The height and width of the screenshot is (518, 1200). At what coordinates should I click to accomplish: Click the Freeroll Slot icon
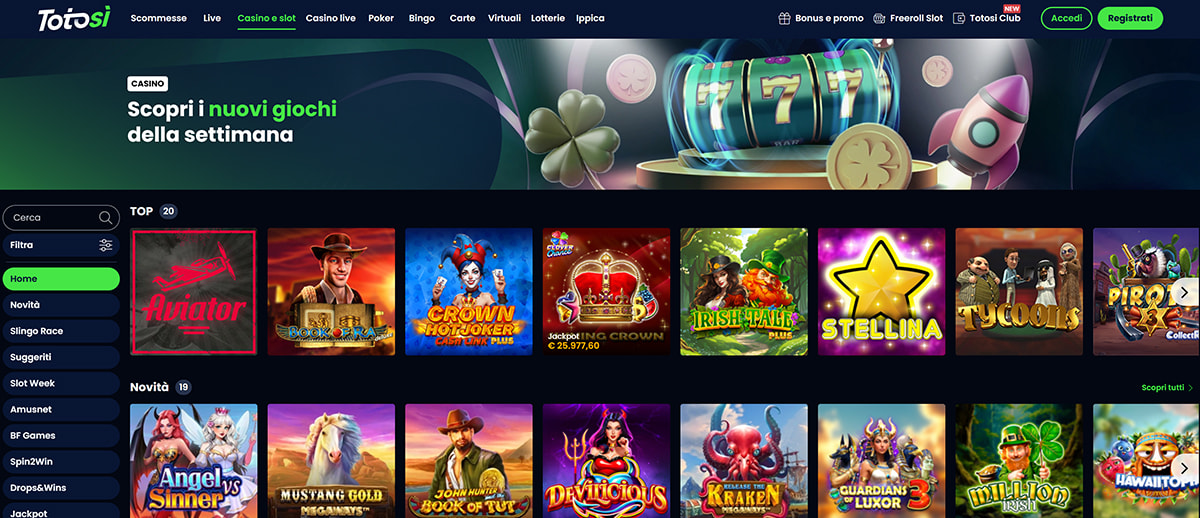pyautogui.click(x=879, y=18)
